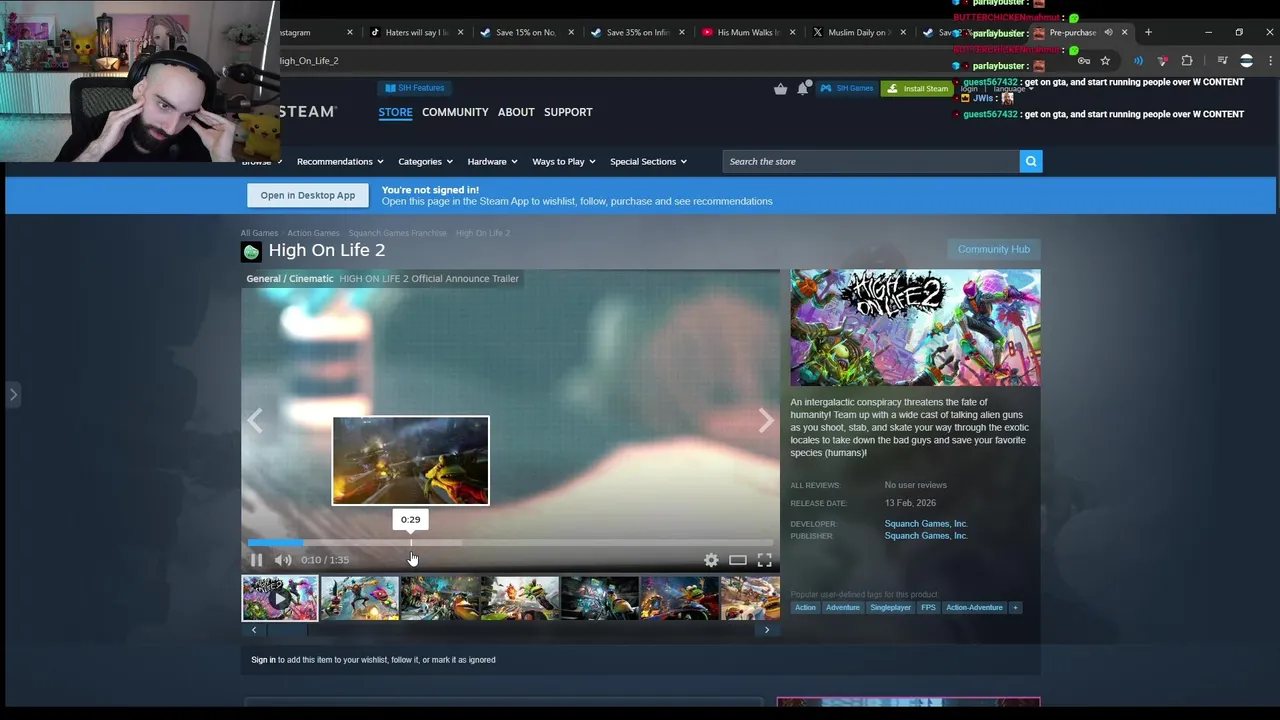The width and height of the screenshot is (1280, 720).
Task: Click Open in Desktop App button
Action: click(x=308, y=195)
